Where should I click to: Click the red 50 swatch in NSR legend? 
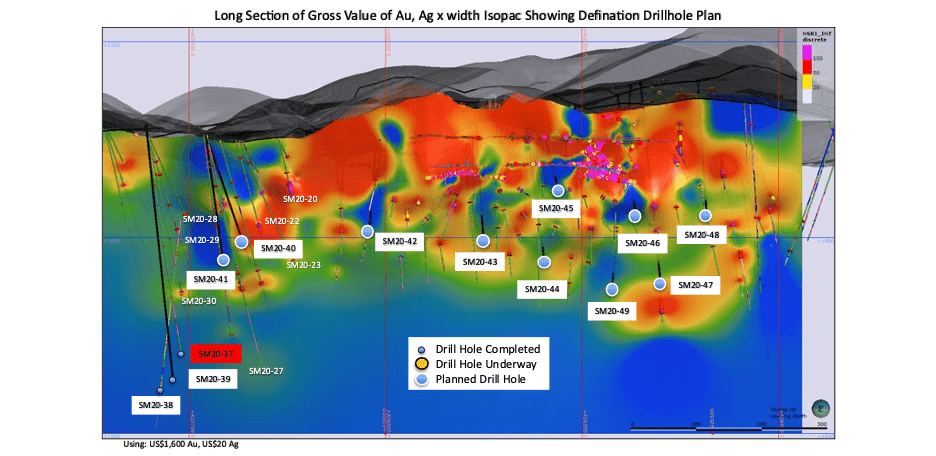[806, 67]
